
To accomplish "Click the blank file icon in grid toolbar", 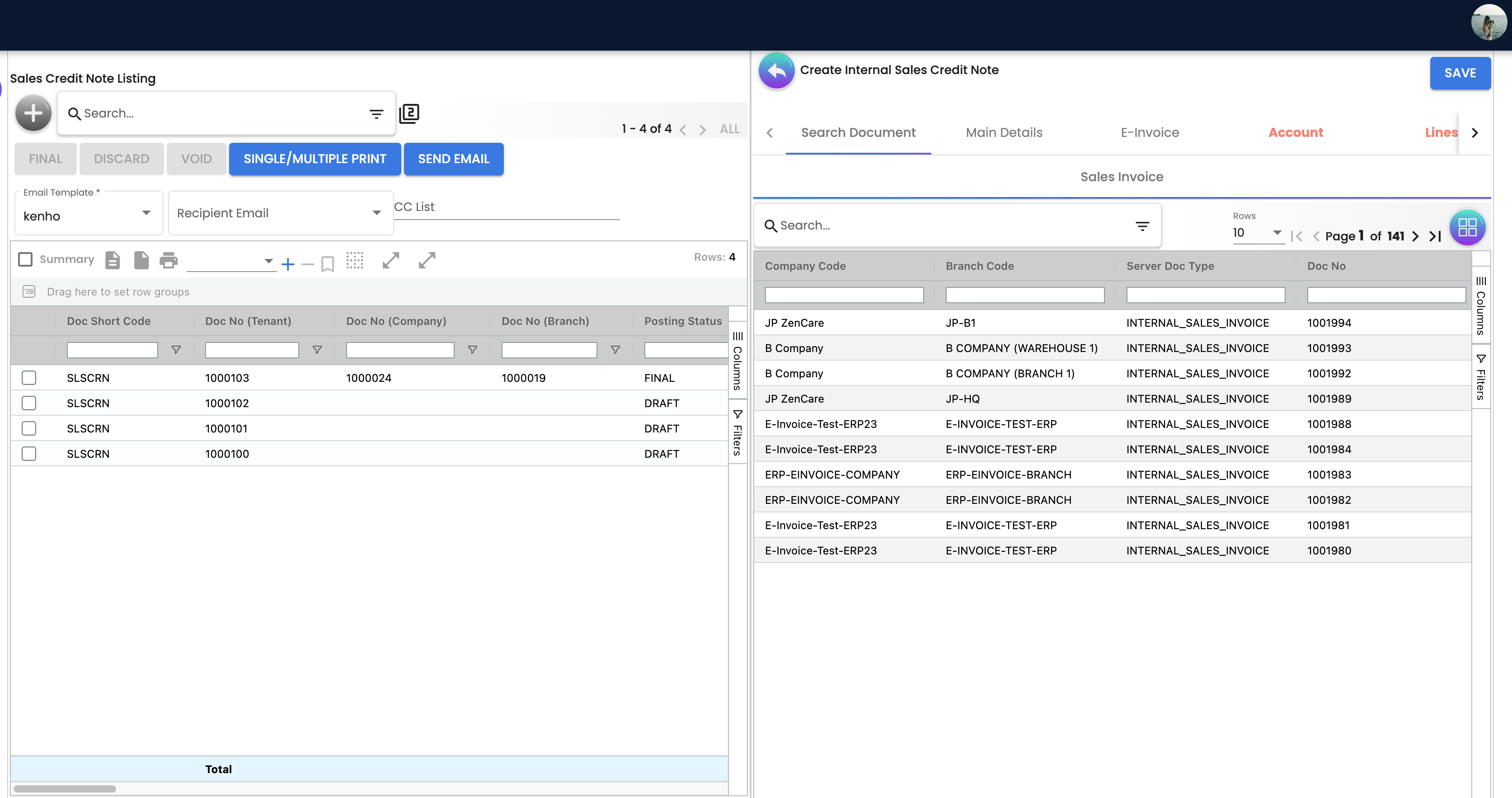I will (x=141, y=260).
